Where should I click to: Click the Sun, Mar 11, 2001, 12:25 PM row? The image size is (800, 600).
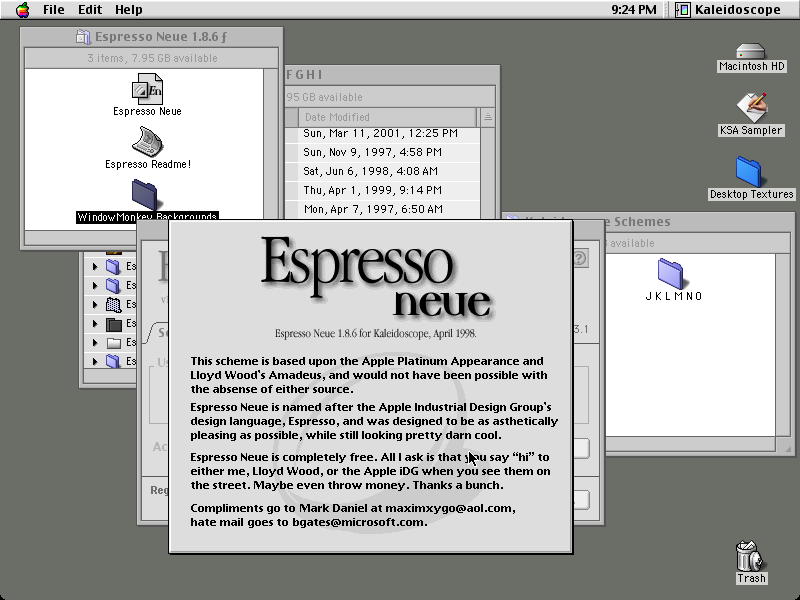tap(383, 133)
